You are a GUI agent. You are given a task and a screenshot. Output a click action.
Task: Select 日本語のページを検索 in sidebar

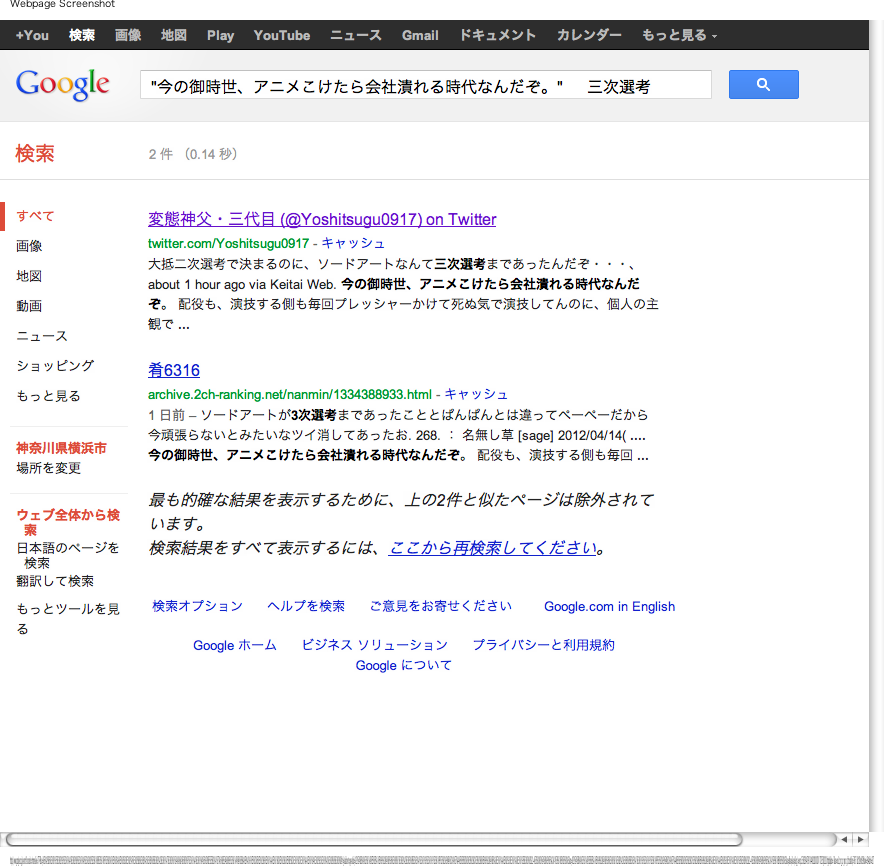(x=68, y=555)
